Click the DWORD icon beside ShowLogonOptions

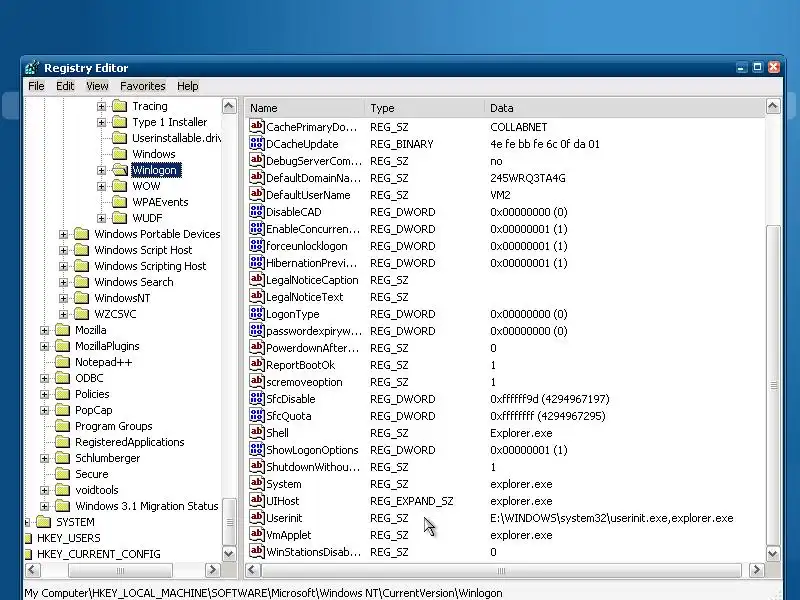(257, 449)
